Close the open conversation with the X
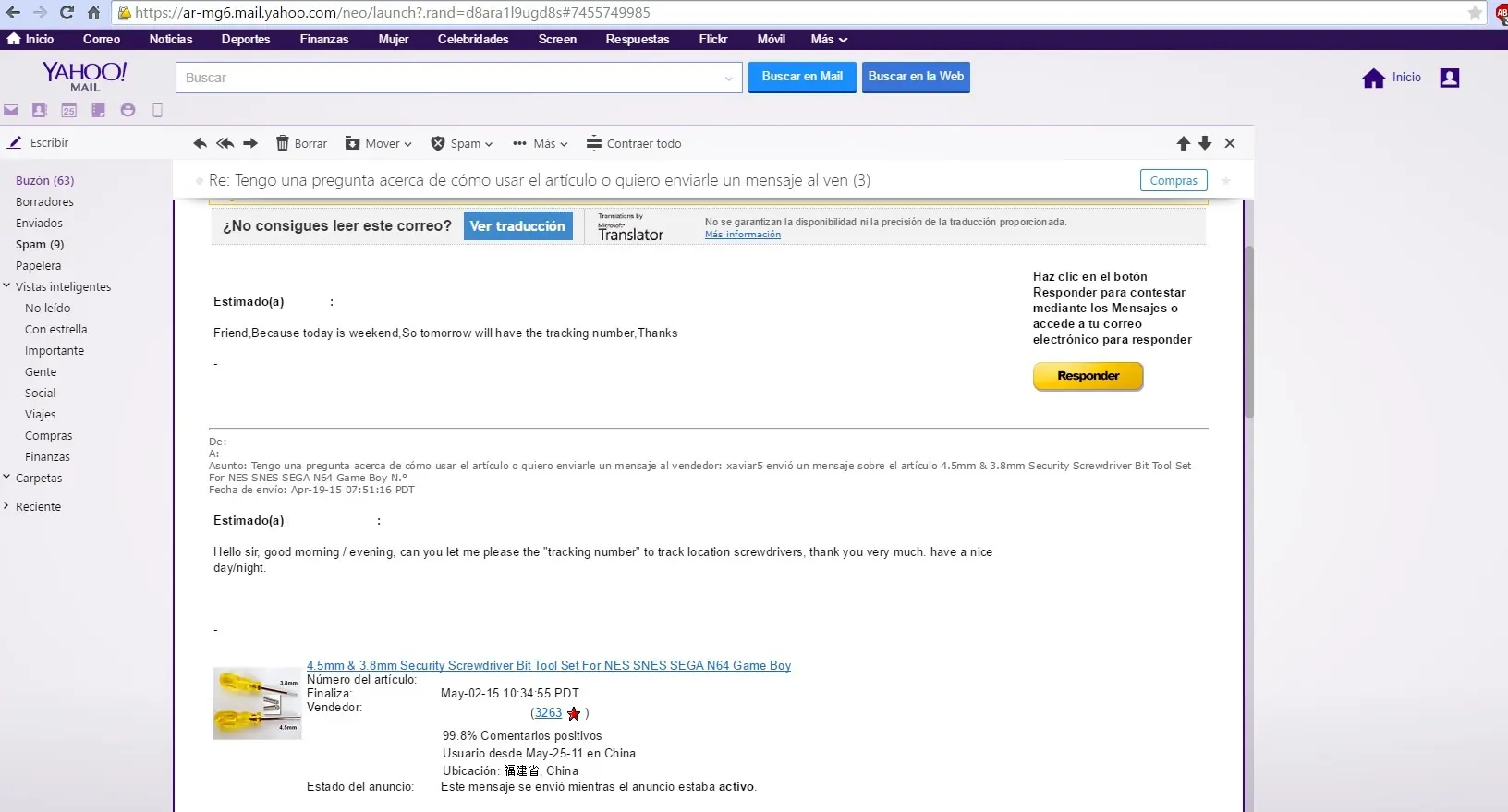This screenshot has height=812, width=1508. [1230, 143]
